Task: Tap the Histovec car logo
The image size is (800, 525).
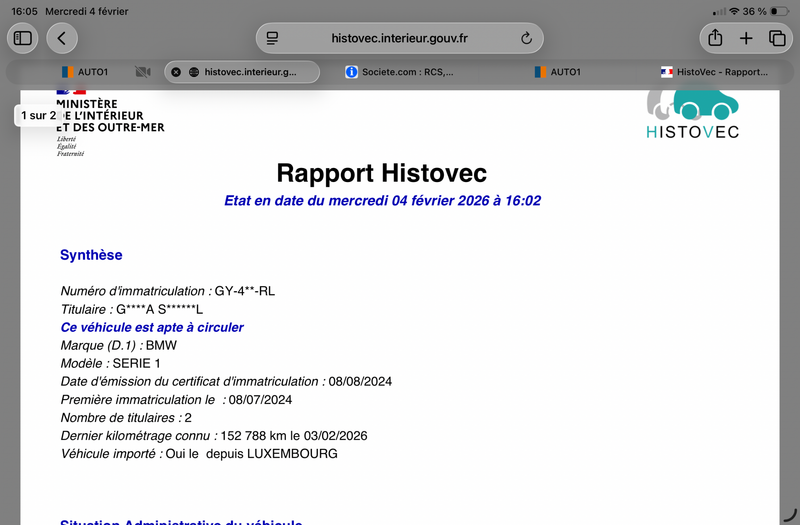Action: [x=692, y=113]
